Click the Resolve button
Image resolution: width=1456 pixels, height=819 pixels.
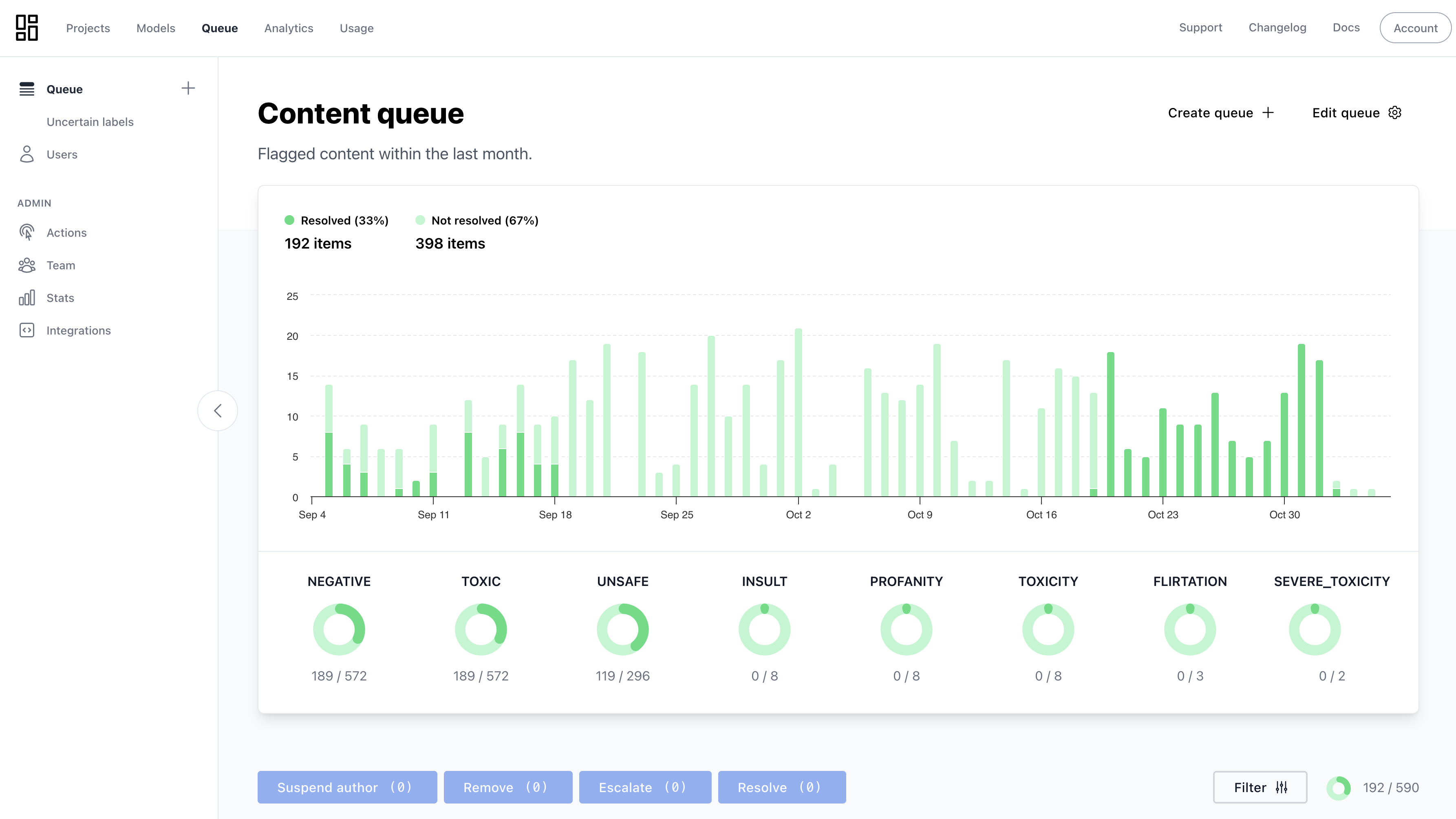pyautogui.click(x=782, y=787)
